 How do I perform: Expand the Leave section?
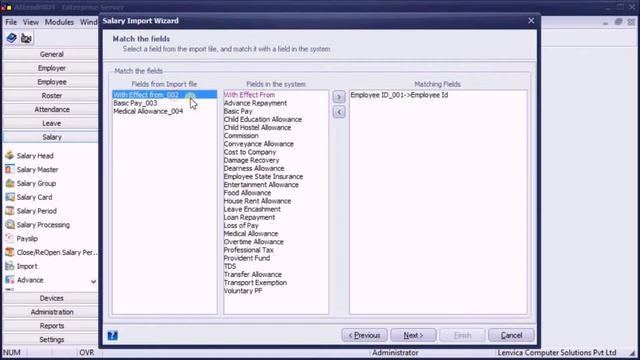point(51,123)
